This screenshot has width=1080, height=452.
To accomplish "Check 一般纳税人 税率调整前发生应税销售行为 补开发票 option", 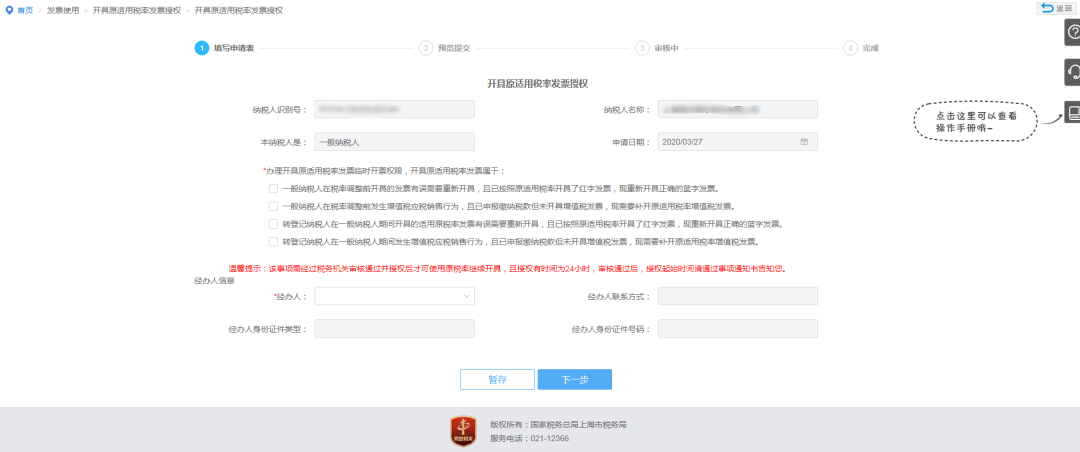I will (273, 206).
